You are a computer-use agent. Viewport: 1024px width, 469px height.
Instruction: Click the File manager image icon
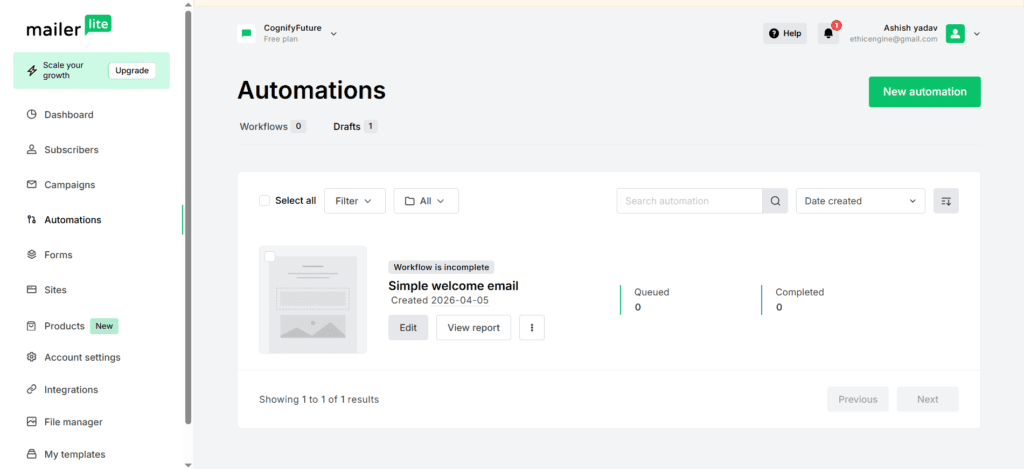(31, 422)
